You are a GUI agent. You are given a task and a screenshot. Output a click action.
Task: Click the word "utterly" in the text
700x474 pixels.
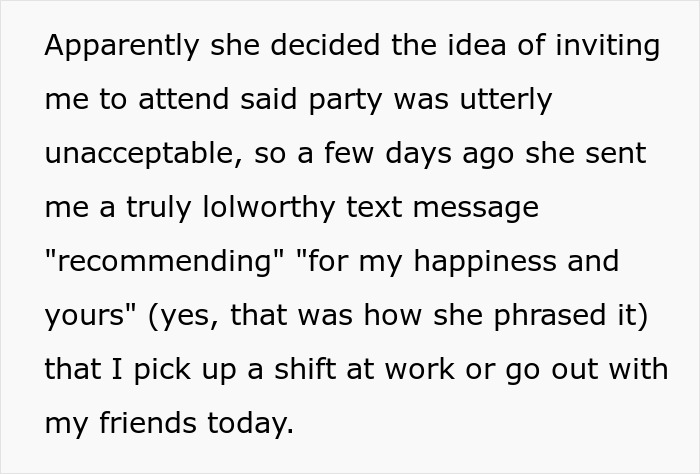click(x=506, y=99)
